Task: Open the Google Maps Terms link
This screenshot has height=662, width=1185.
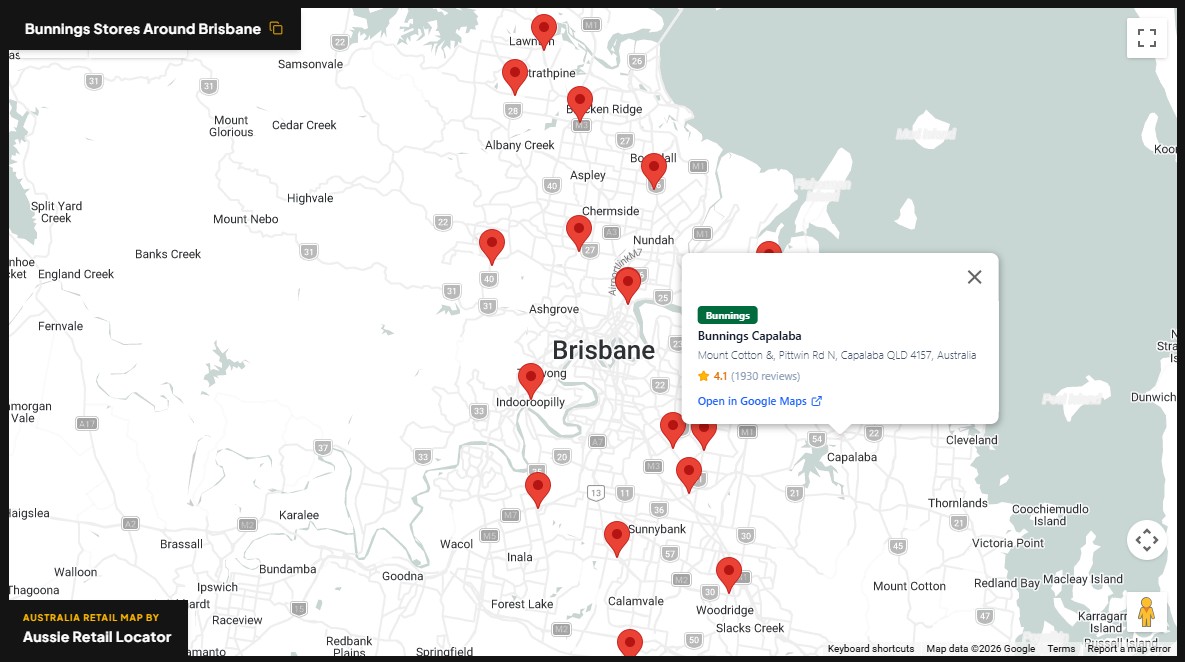Action: [x=1061, y=648]
